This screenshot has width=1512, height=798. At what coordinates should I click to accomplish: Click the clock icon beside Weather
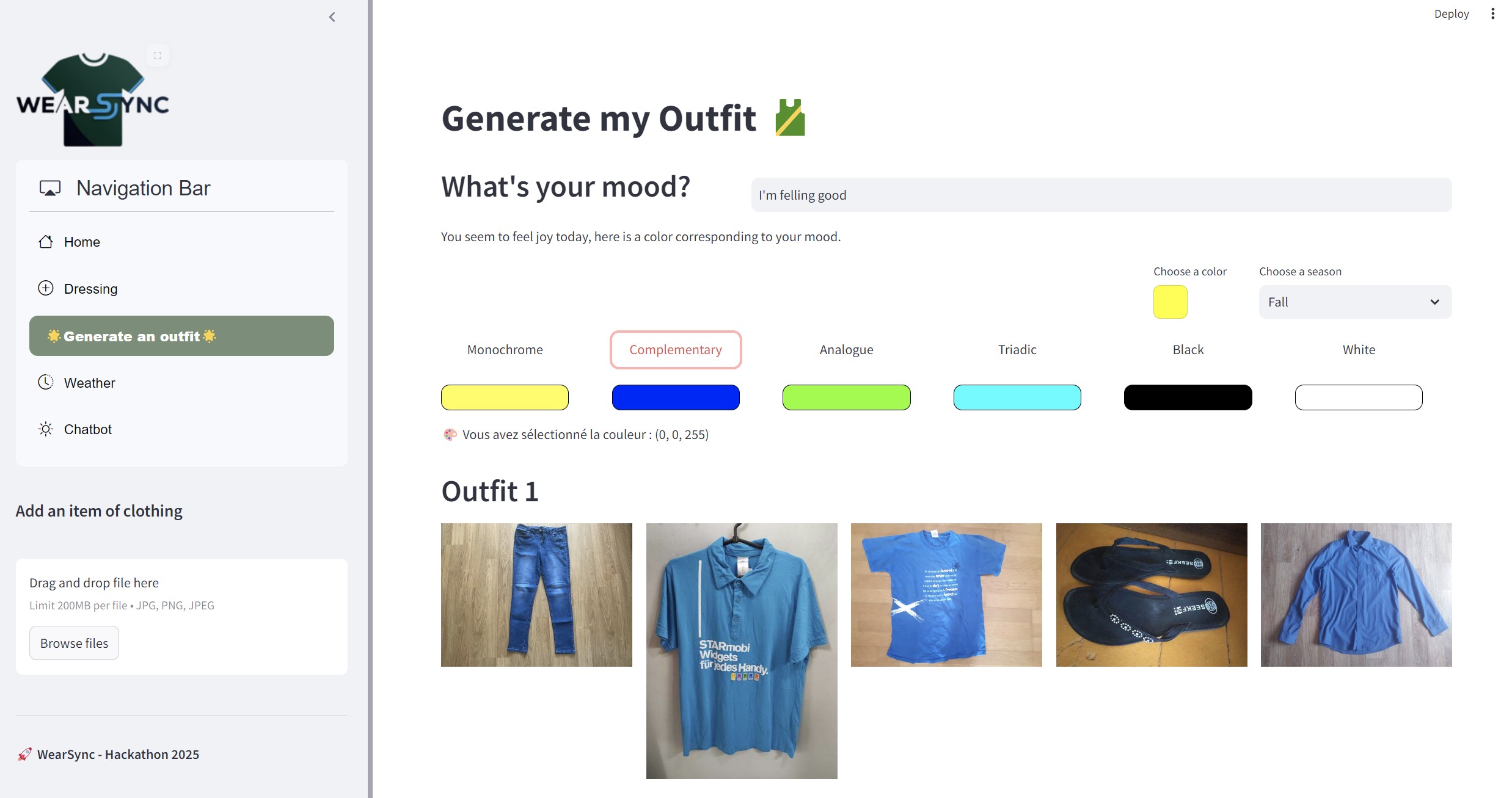point(46,382)
